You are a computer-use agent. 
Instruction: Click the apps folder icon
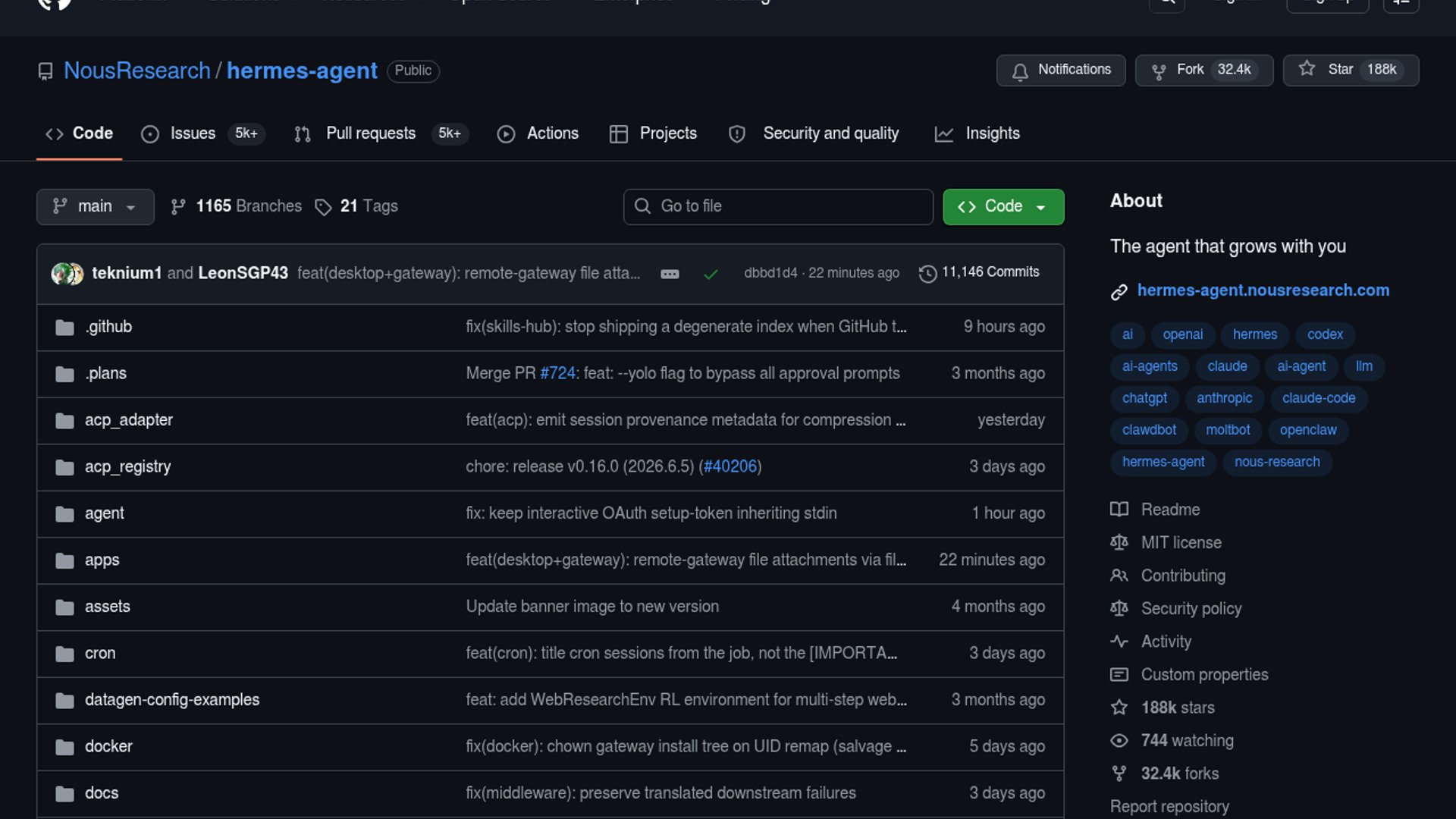pyautogui.click(x=64, y=561)
